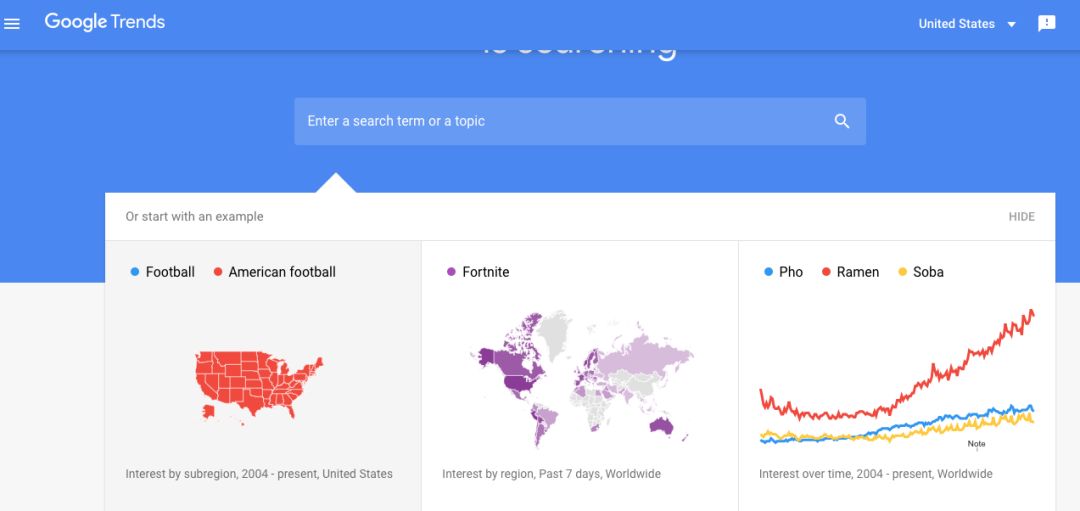Click the blue Football legend dot

[x=135, y=272]
